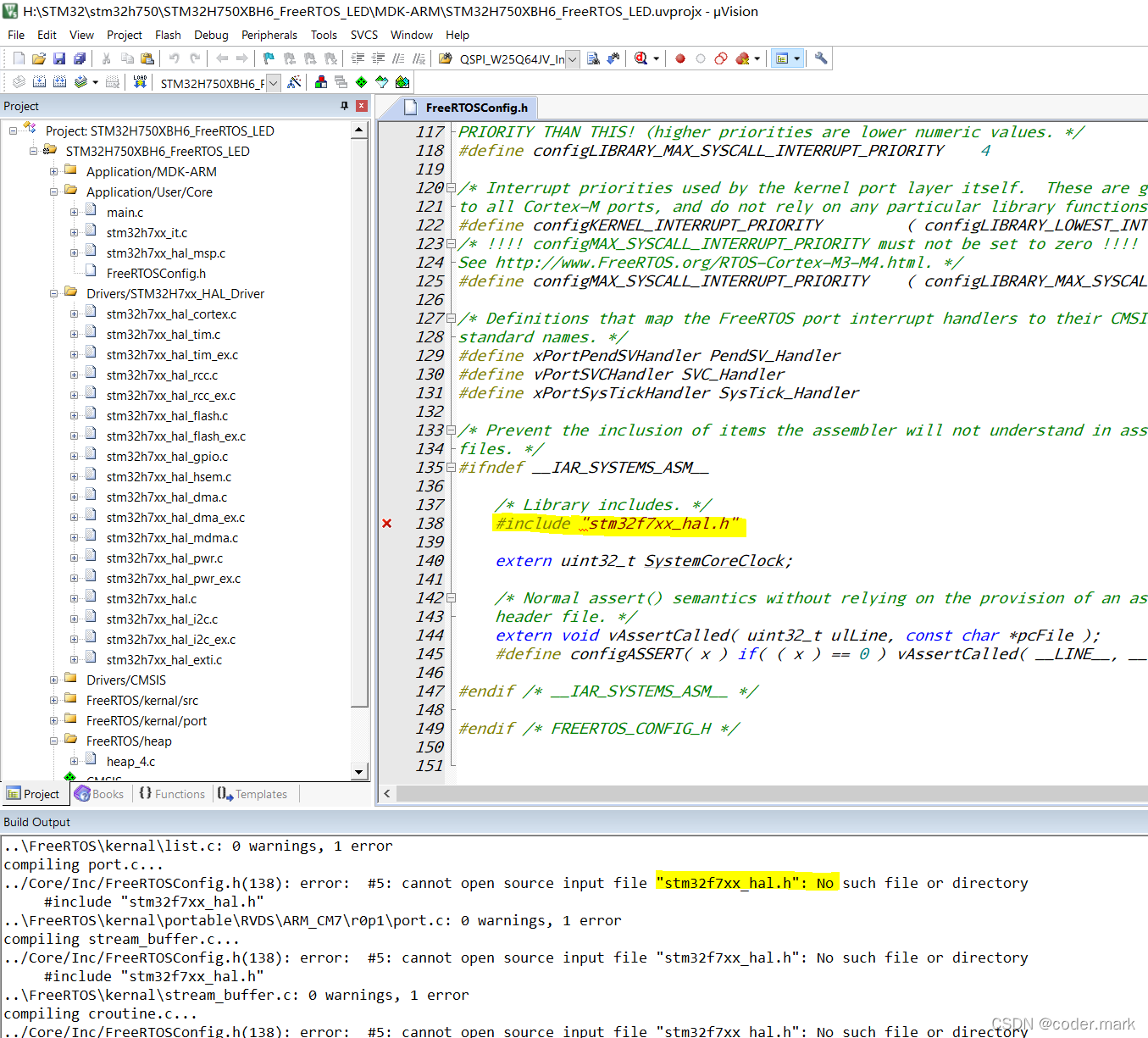Click the Manage Project Items icon
Viewport: 1148px width, 1038px height.
pos(321,82)
